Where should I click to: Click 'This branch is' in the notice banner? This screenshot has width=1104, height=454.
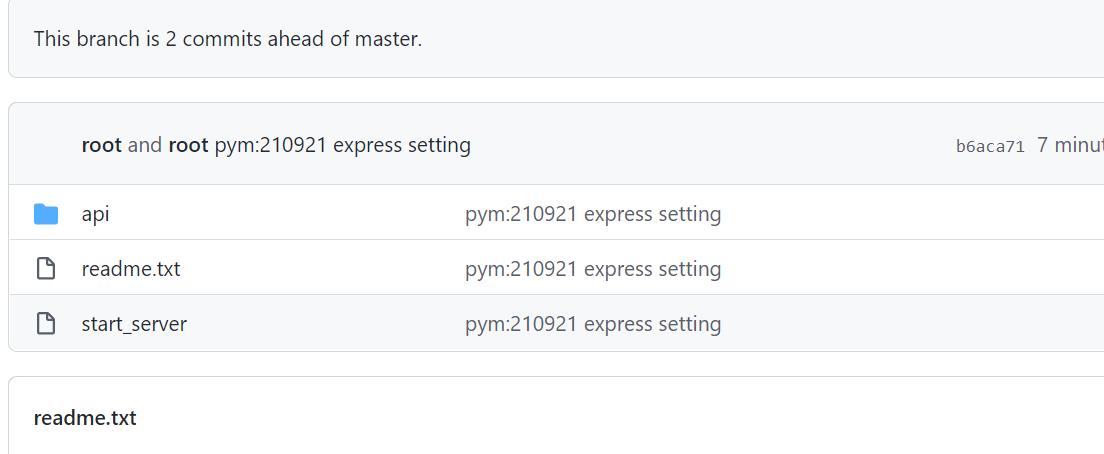point(86,39)
